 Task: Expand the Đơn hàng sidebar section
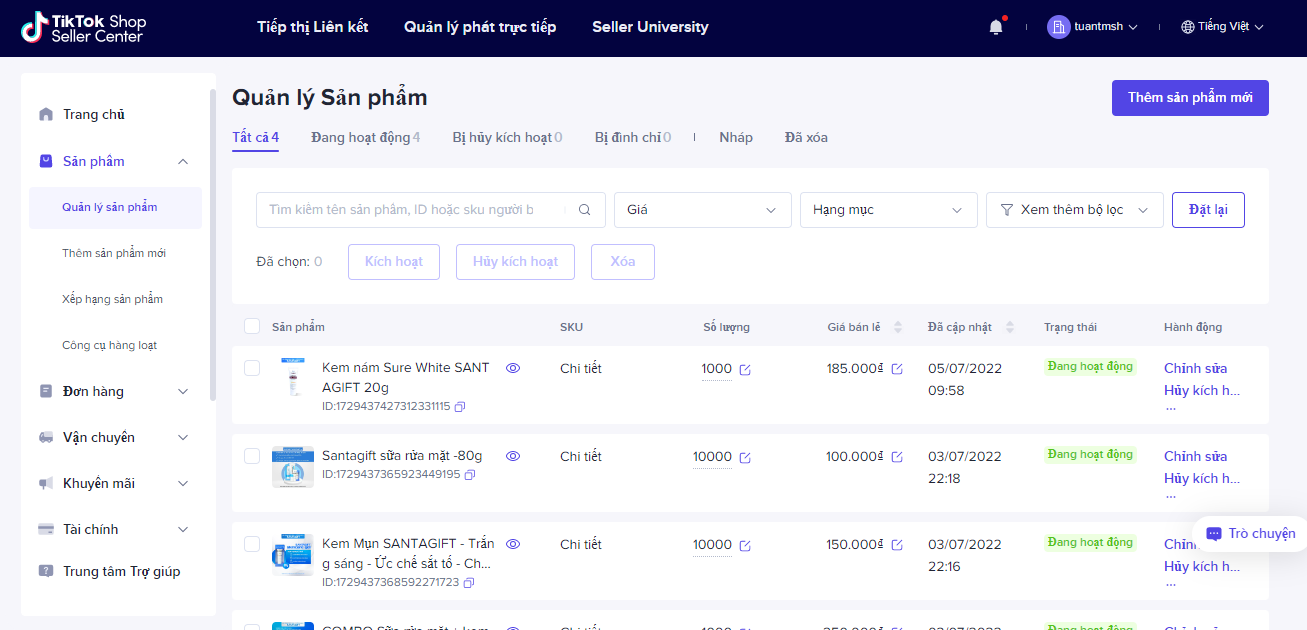click(x=183, y=391)
